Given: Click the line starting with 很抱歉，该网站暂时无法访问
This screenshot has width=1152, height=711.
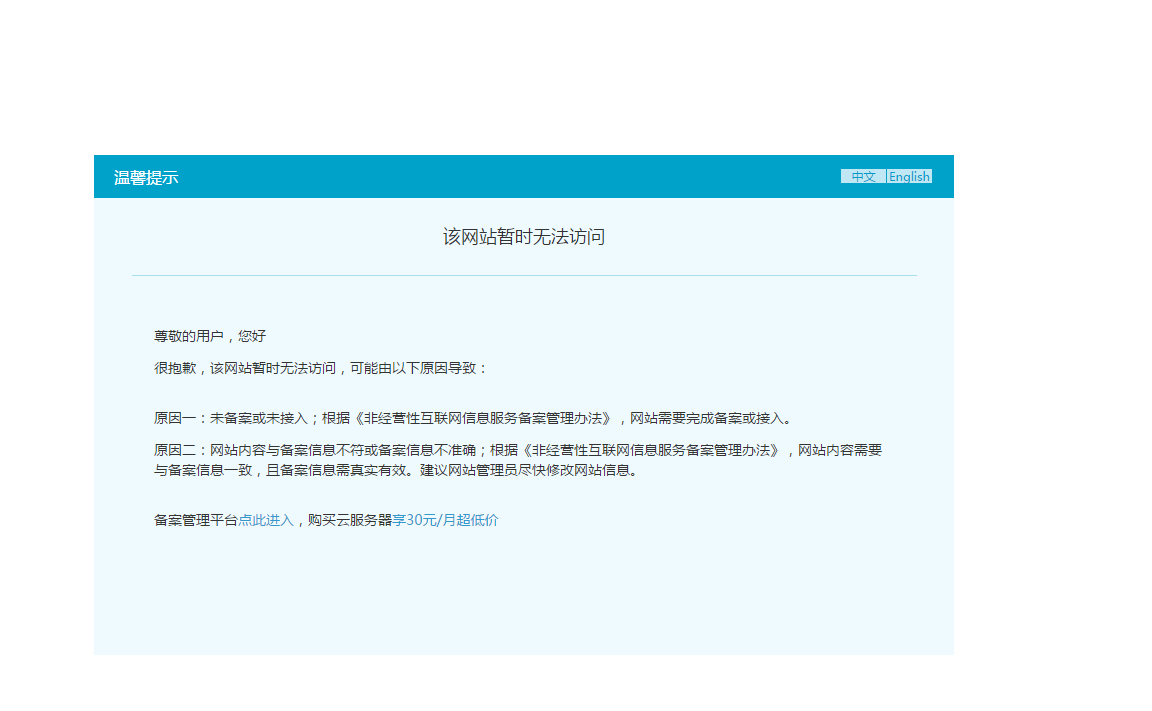Looking at the screenshot, I should click(x=320, y=368).
